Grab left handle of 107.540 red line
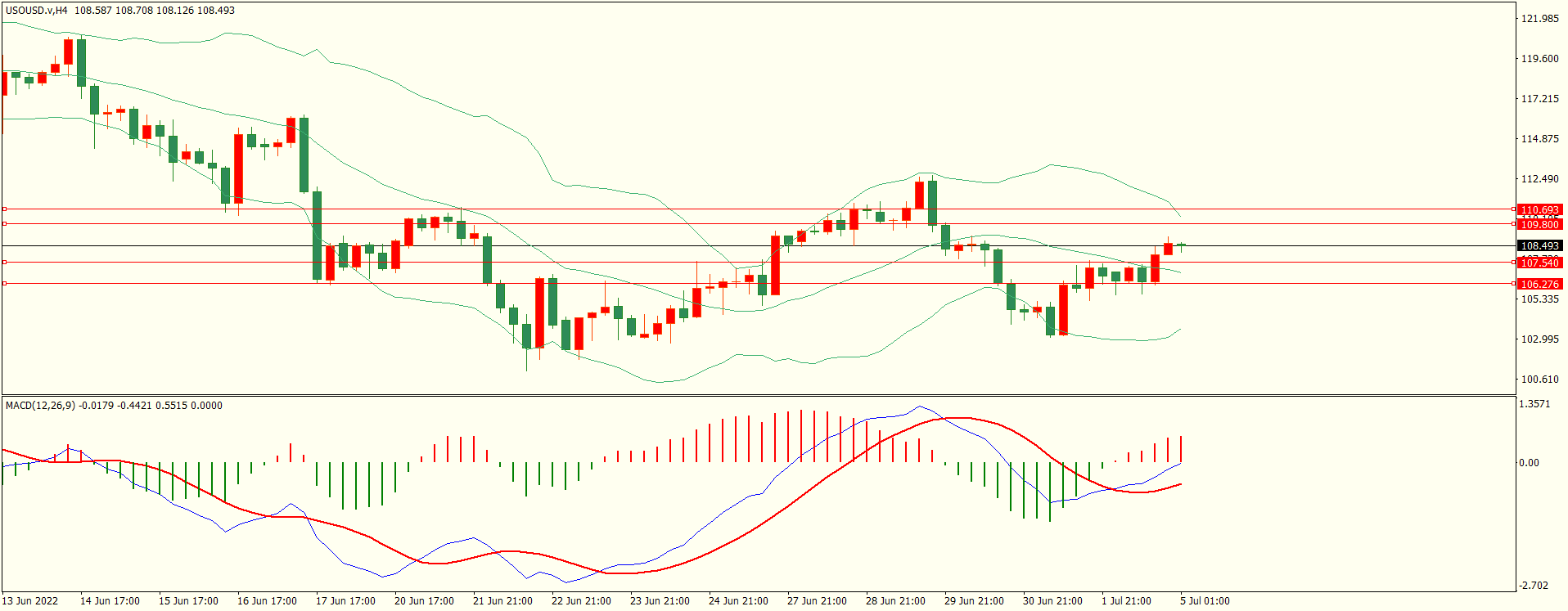Viewport: 1568px width, 611px height. pyautogui.click(x=4, y=263)
